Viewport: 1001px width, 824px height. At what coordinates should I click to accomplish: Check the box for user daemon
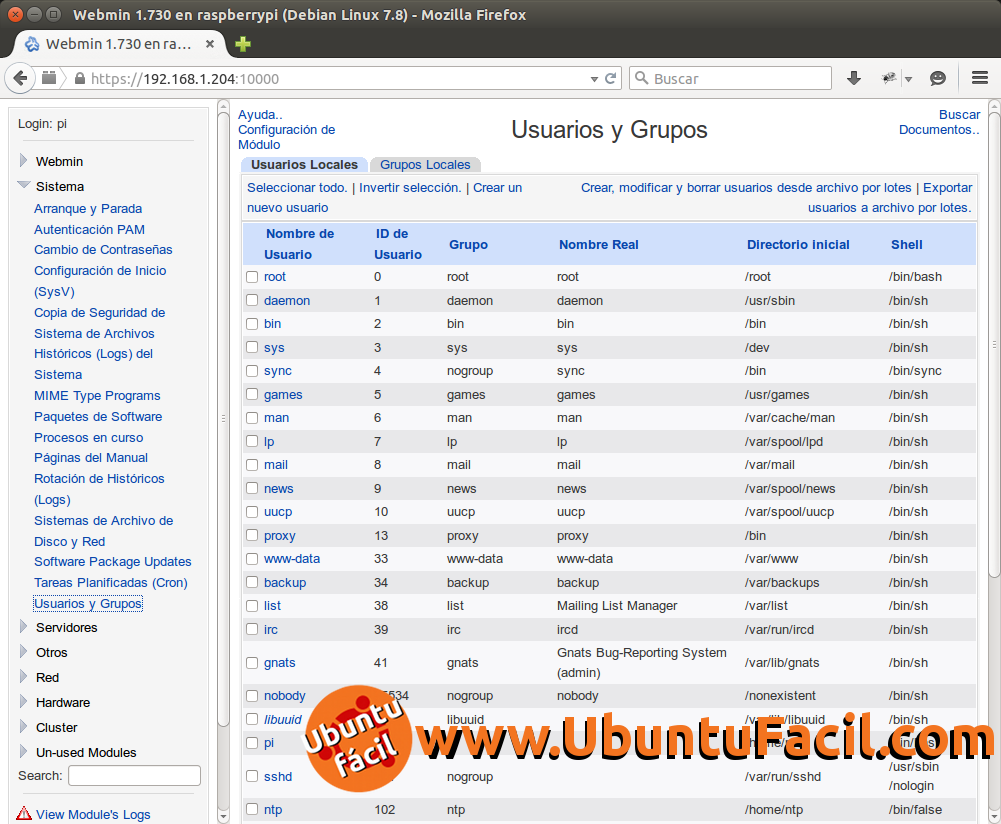pyautogui.click(x=252, y=301)
